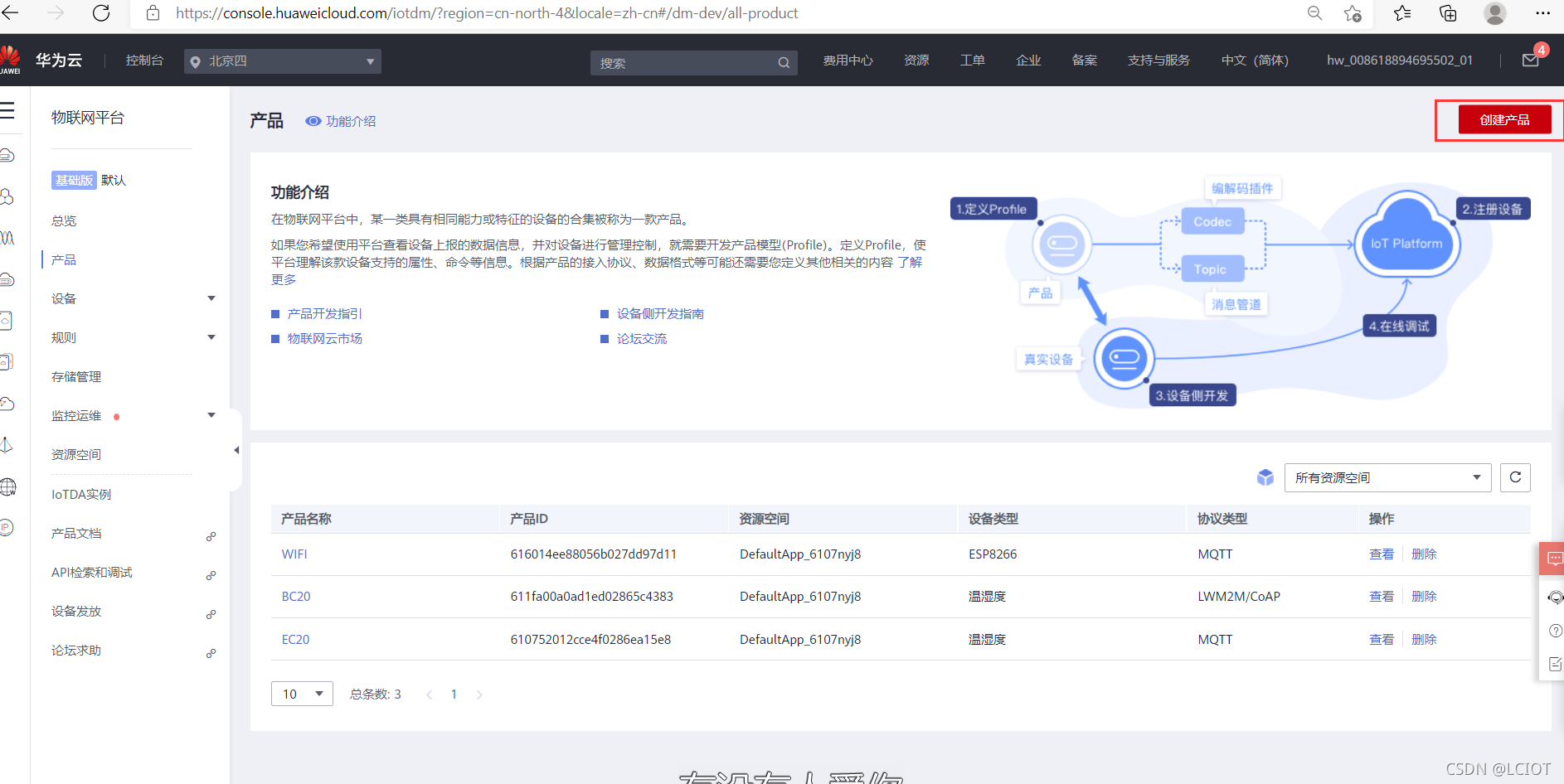
Task: Open the 北京四 region dropdown
Action: [x=283, y=61]
